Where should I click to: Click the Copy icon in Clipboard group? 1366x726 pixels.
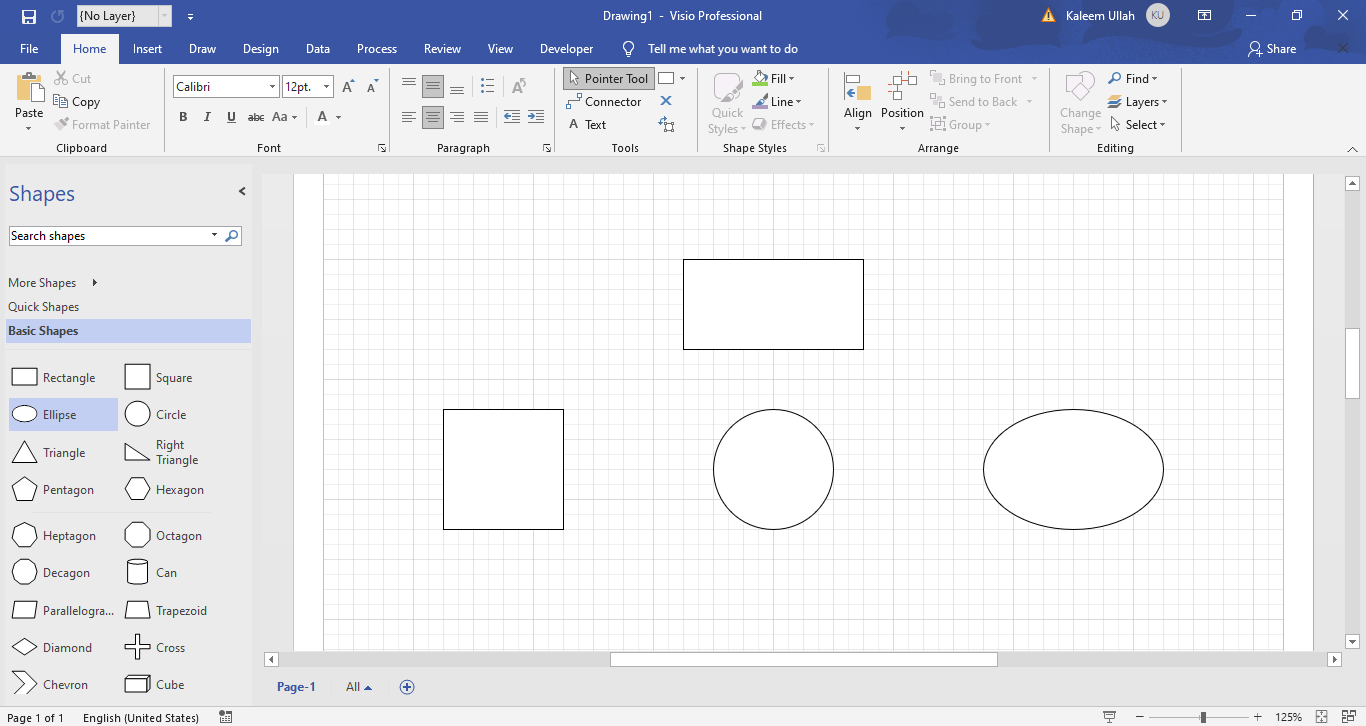tap(60, 101)
